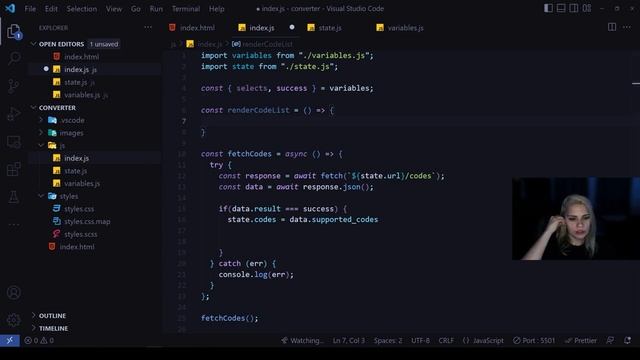Switch to the state.js editor tab
Image resolution: width=640 pixels, height=360 pixels.
330,28
